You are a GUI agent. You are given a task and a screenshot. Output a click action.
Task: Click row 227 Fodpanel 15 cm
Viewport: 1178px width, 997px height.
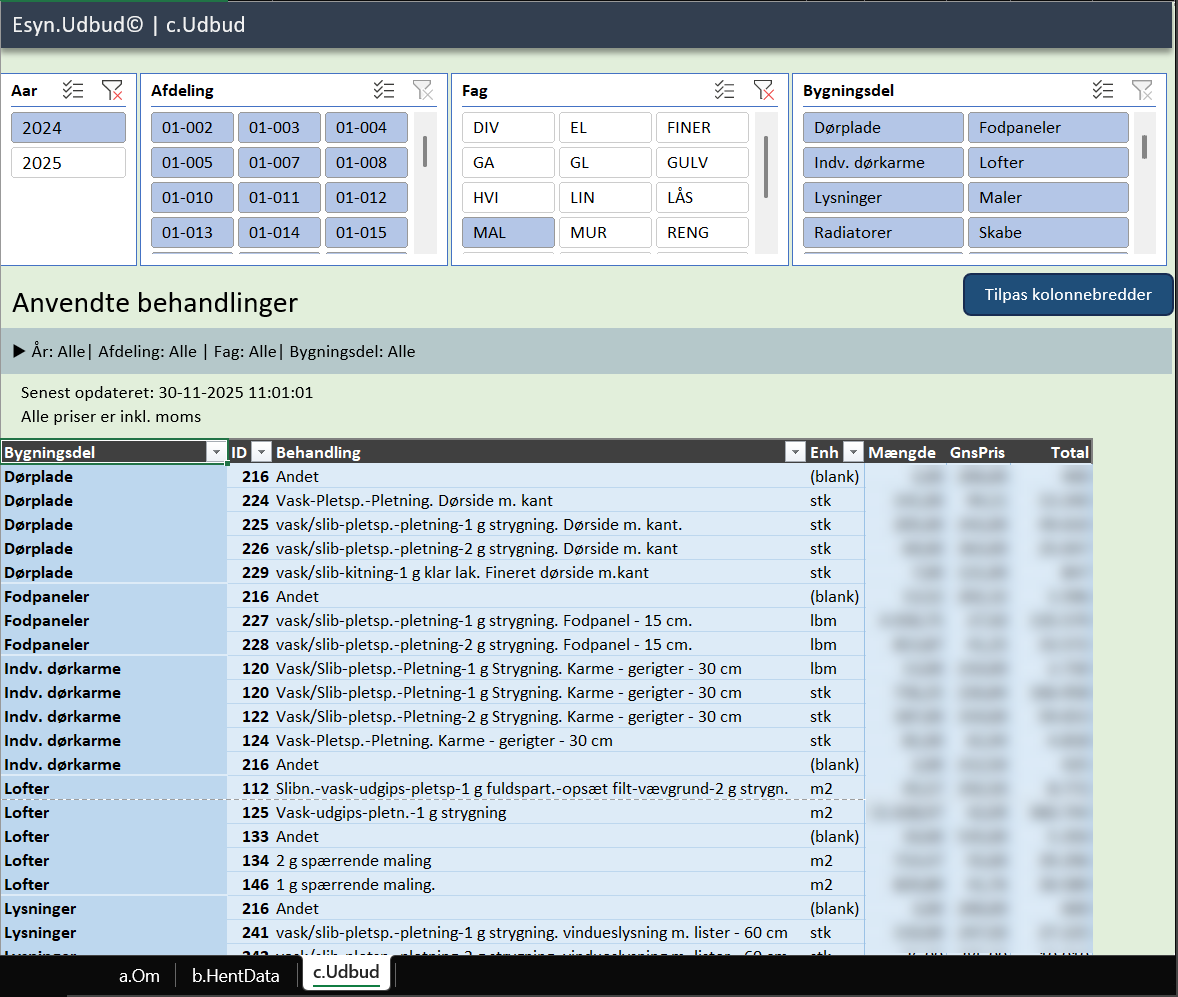(x=546, y=621)
